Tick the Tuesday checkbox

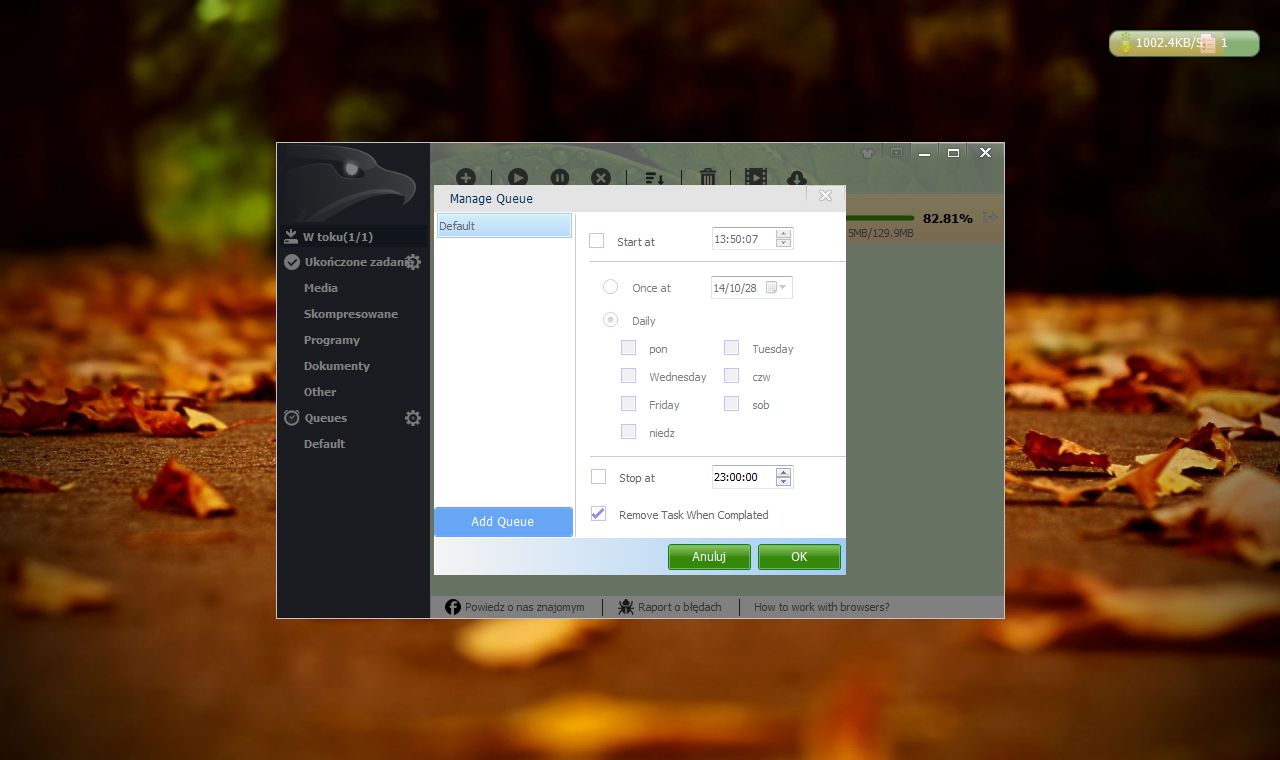[x=732, y=348]
